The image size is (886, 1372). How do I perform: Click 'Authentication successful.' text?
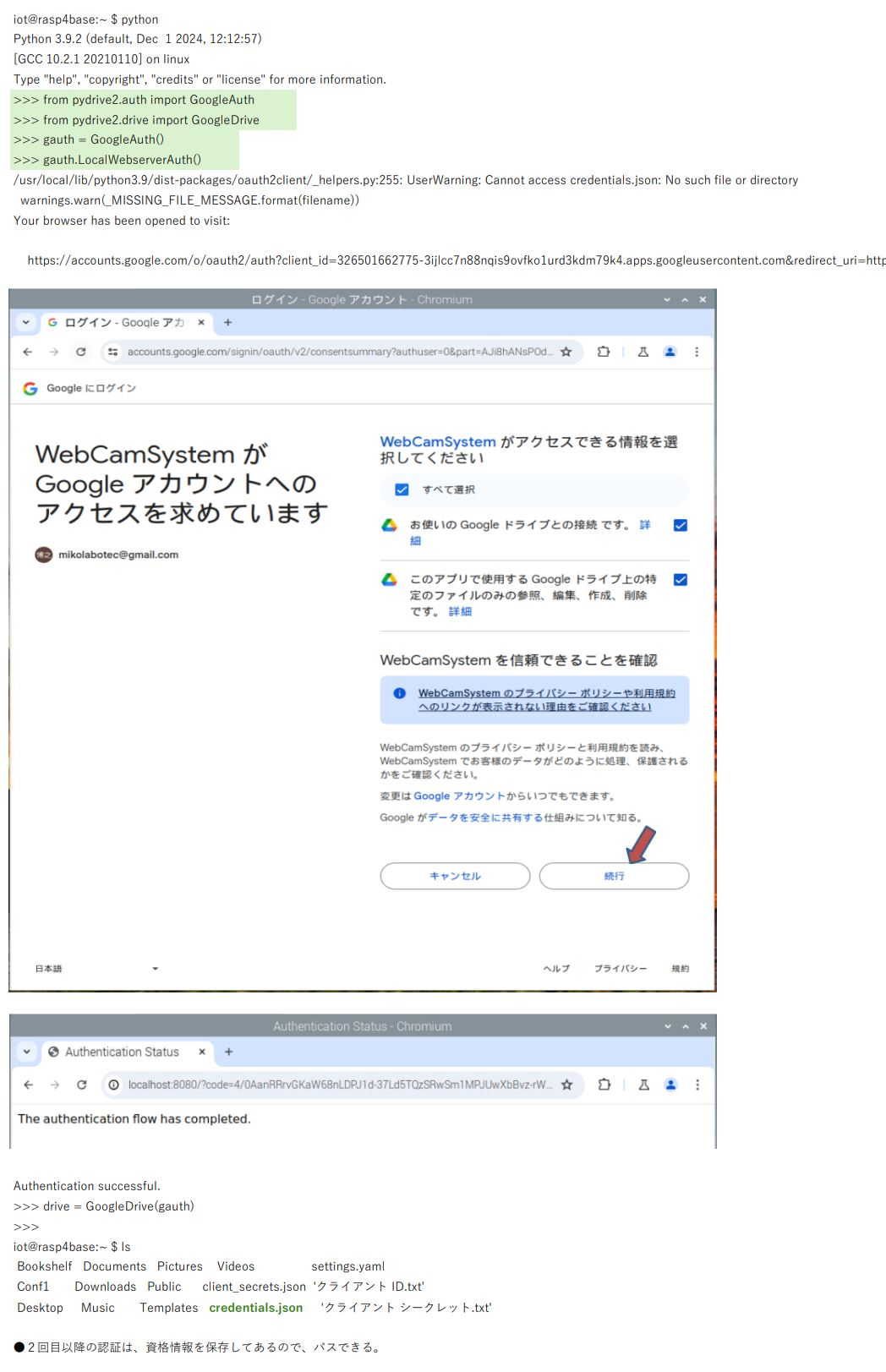[86, 1186]
